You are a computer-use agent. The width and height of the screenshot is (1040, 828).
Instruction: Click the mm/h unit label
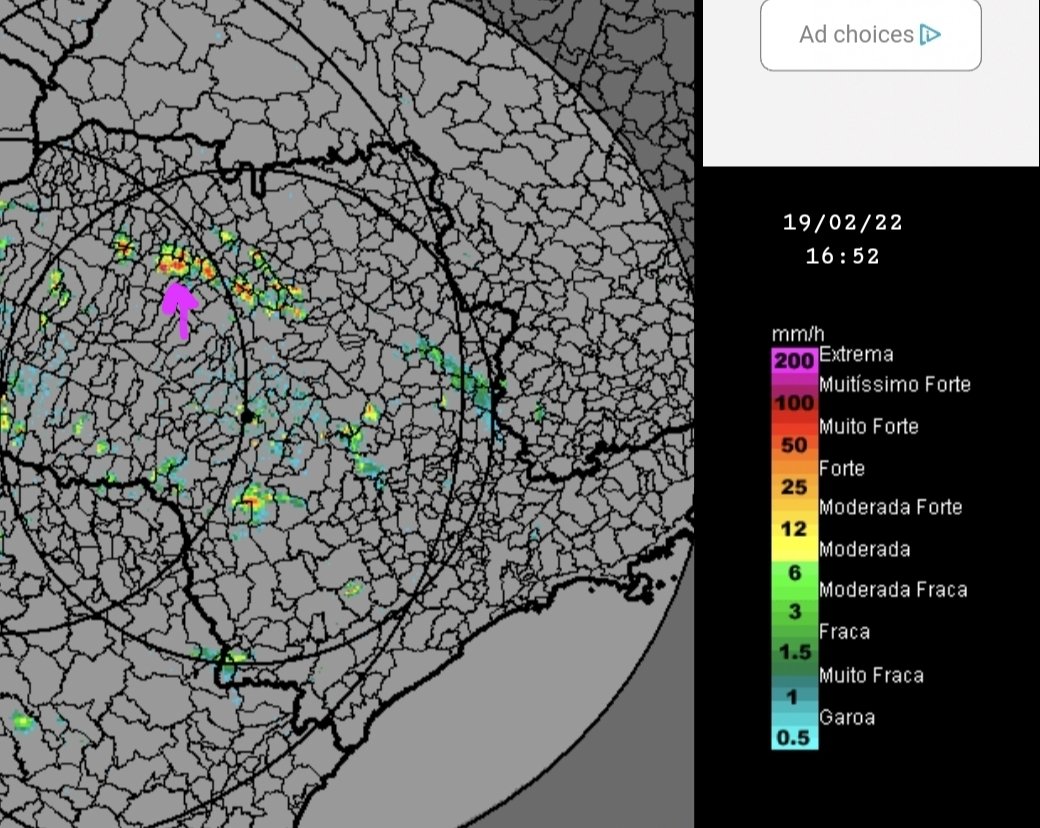[797, 334]
